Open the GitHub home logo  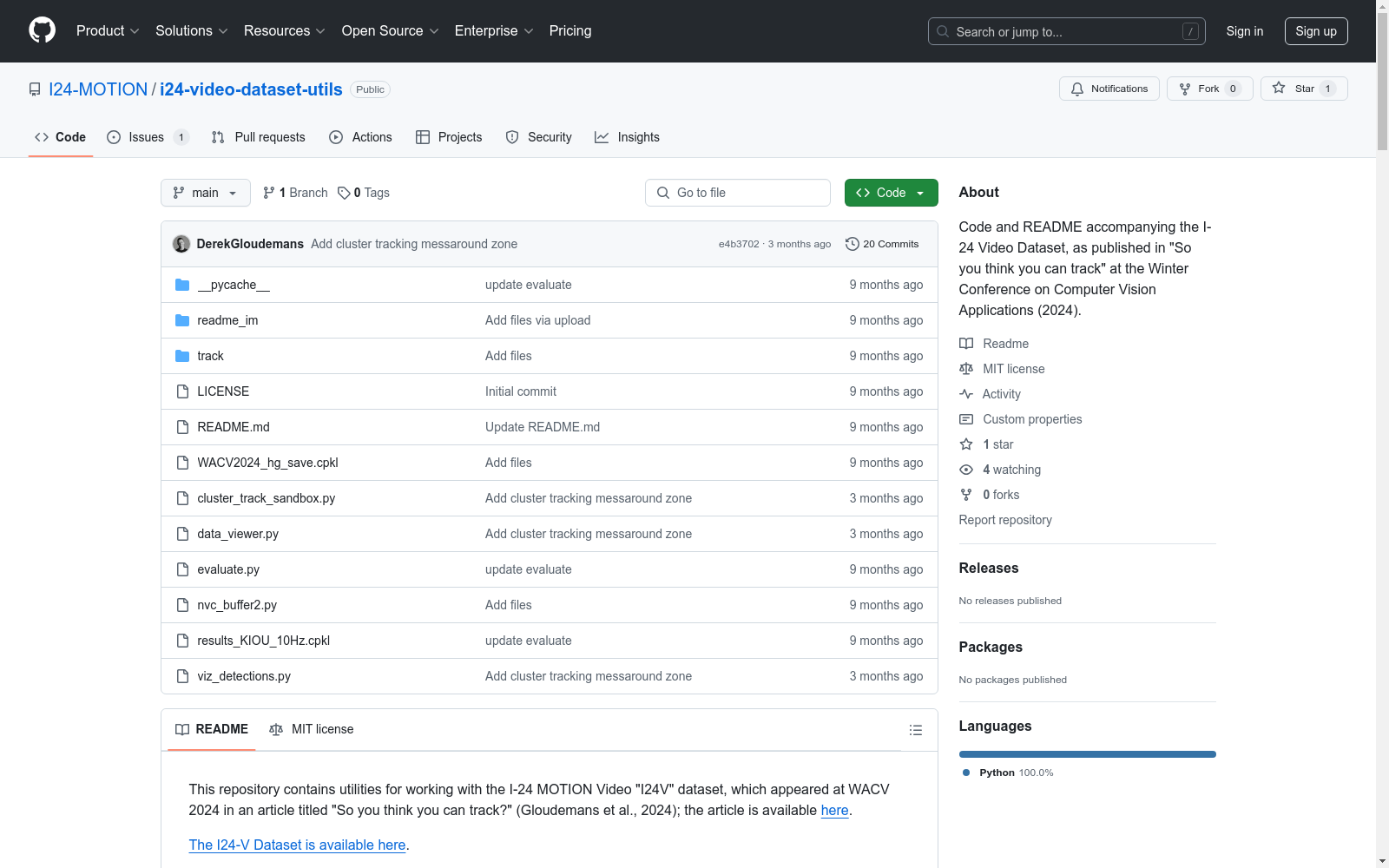42,30
